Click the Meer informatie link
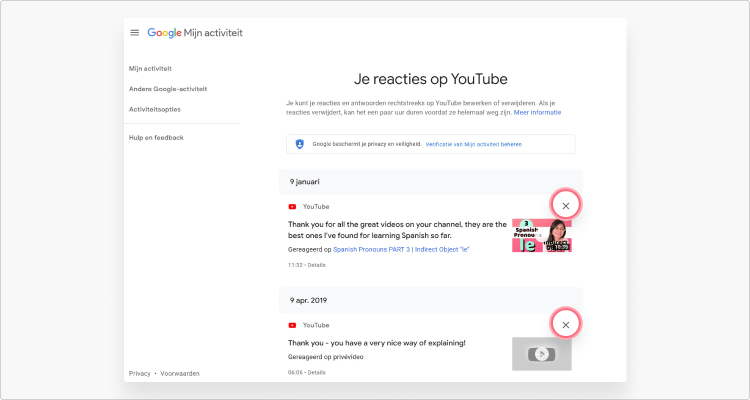 [537, 112]
